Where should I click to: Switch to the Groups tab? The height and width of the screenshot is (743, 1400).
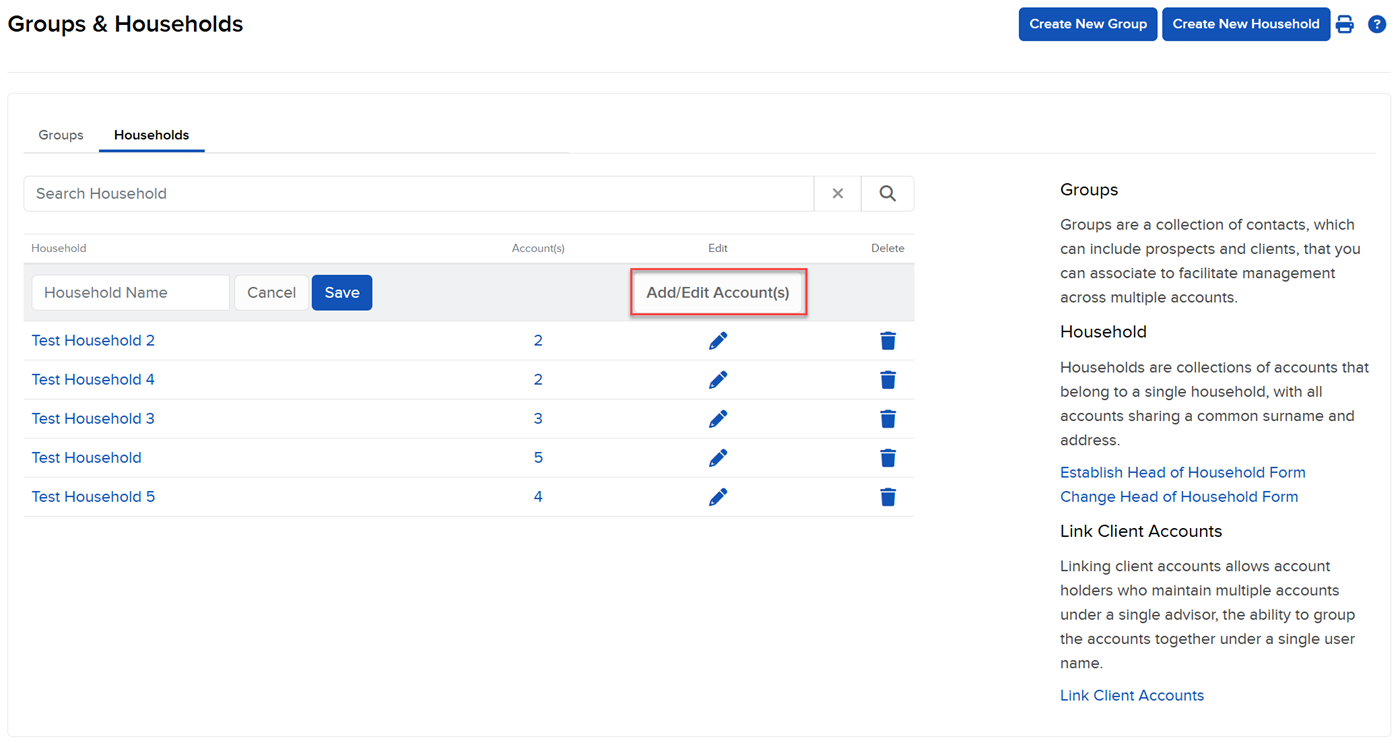[61, 135]
